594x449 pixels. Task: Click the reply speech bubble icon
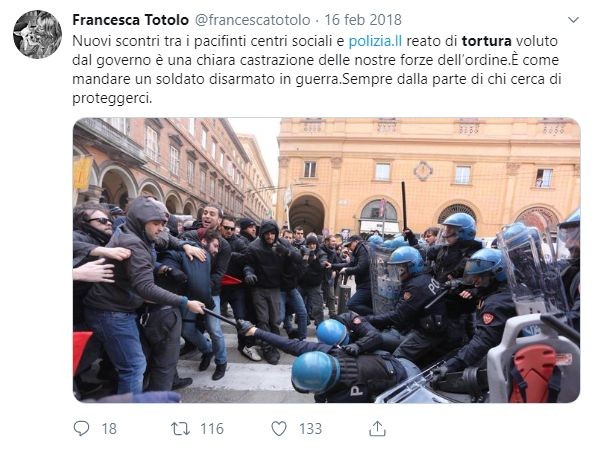[81, 429]
